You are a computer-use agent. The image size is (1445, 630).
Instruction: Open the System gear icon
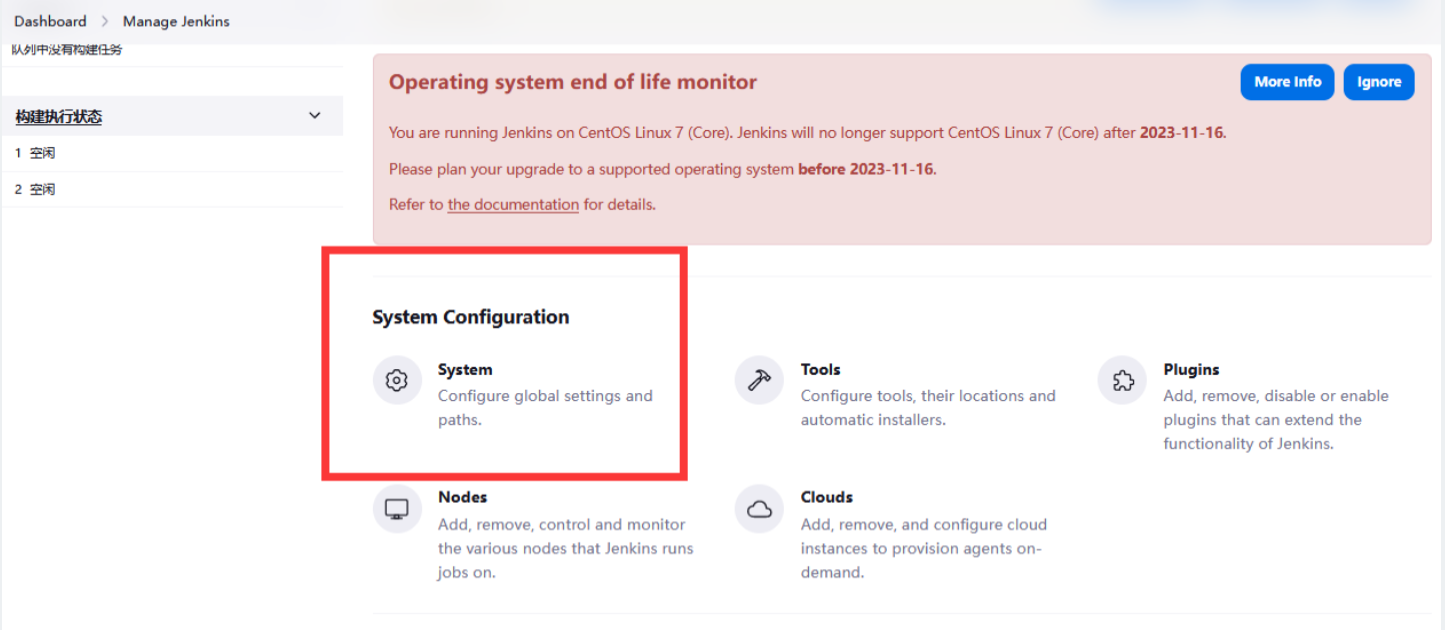click(x=397, y=381)
